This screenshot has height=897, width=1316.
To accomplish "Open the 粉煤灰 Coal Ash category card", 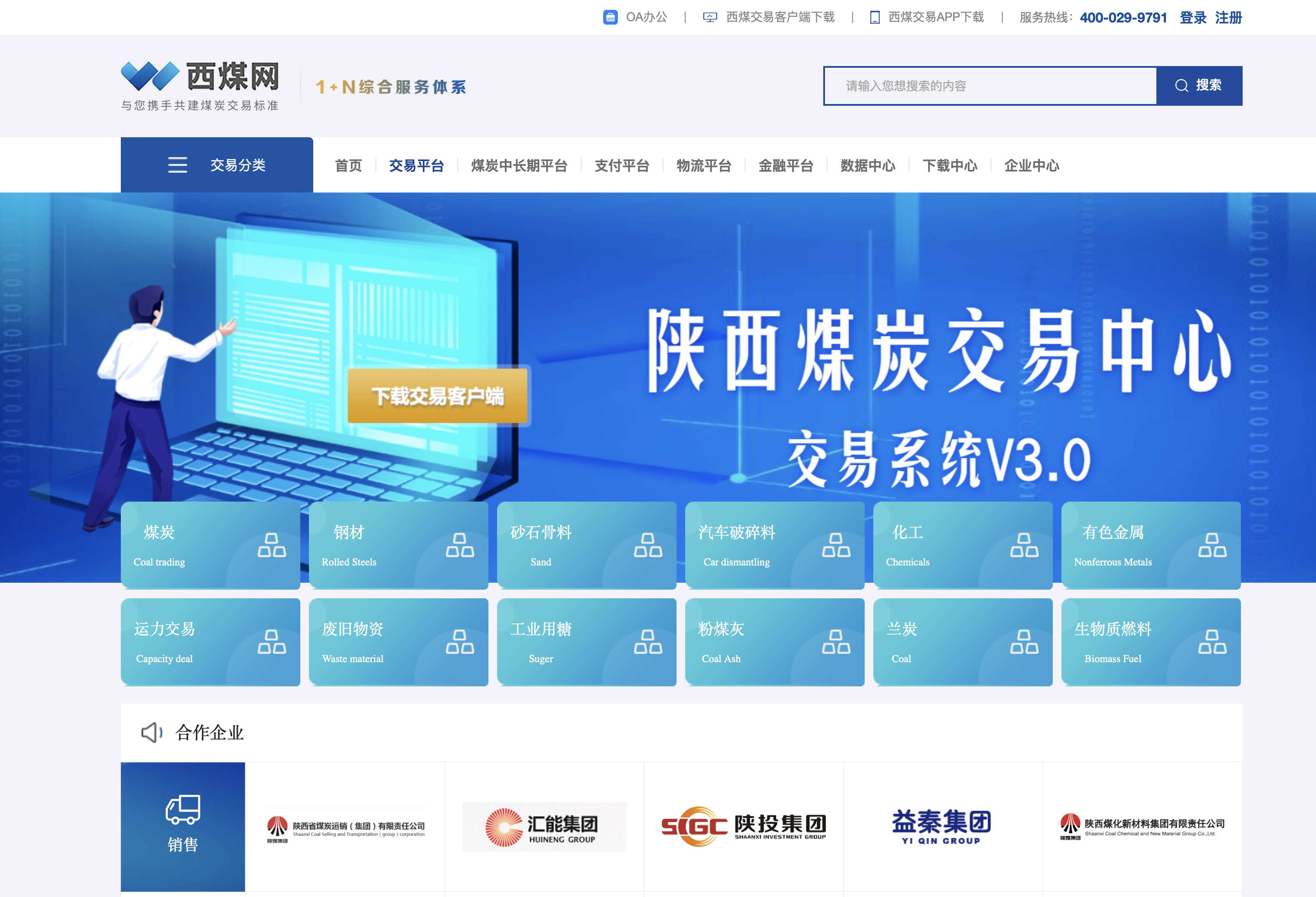I will (774, 642).
